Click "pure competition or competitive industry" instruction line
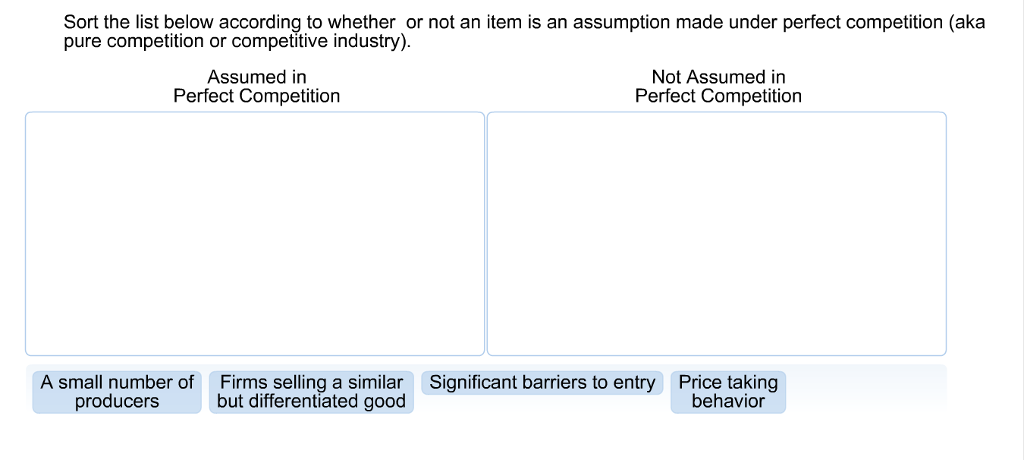The height and width of the screenshot is (460, 1024). point(238,43)
